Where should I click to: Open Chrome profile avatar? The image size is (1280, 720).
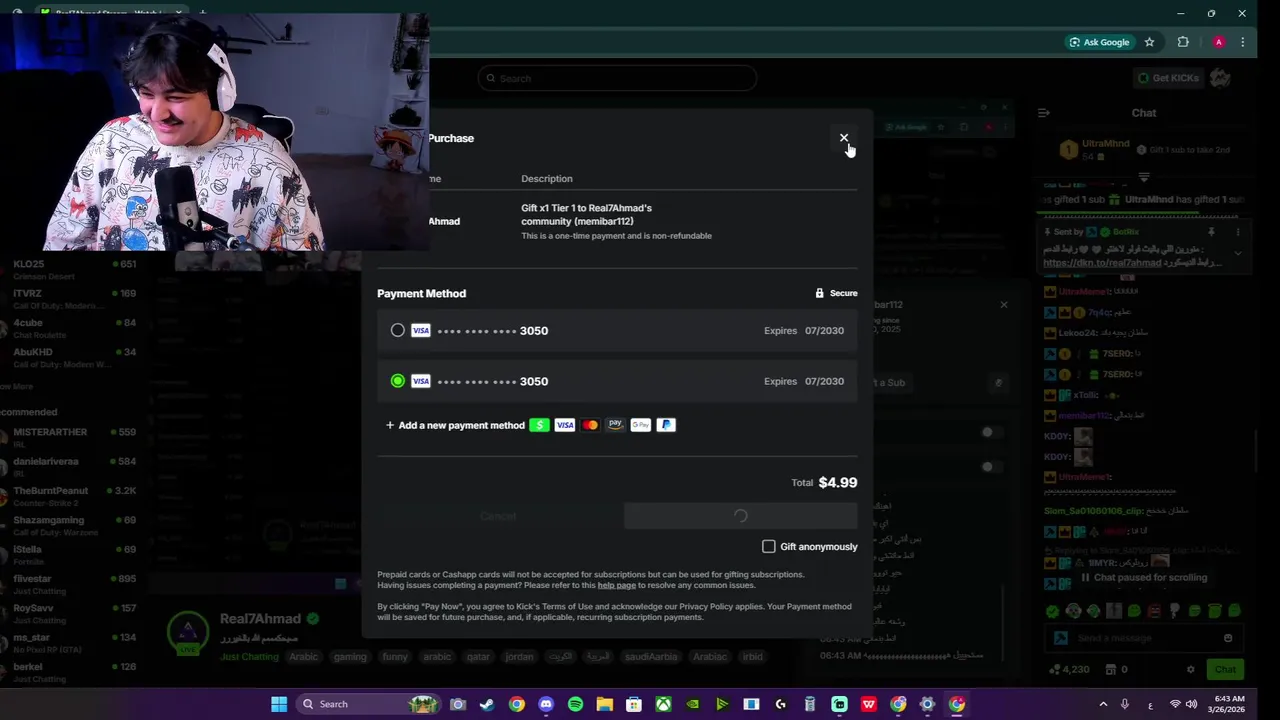click(1218, 42)
